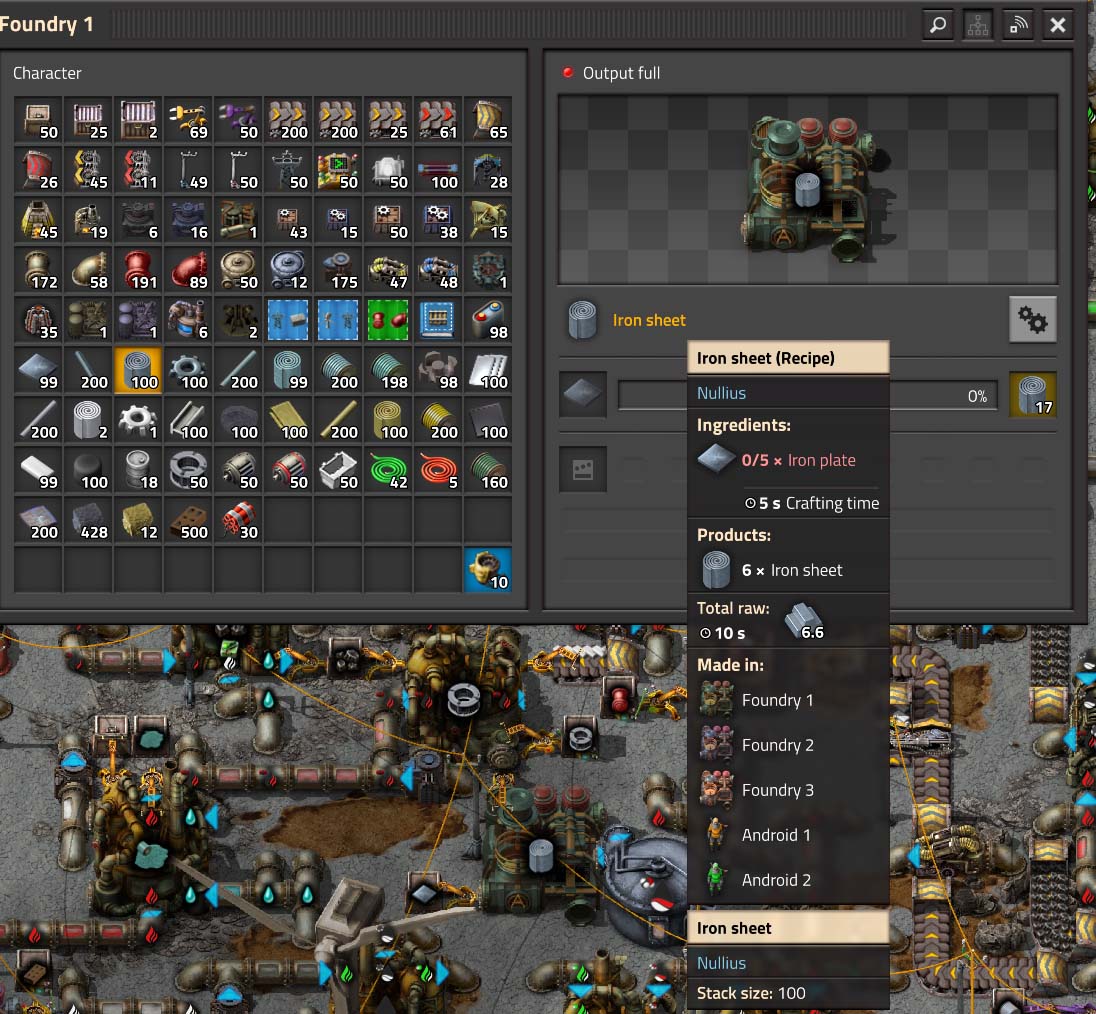Pick up the wooden chest stack of 50
Viewport: 1096px width, 1014px height.
pyautogui.click(x=38, y=120)
